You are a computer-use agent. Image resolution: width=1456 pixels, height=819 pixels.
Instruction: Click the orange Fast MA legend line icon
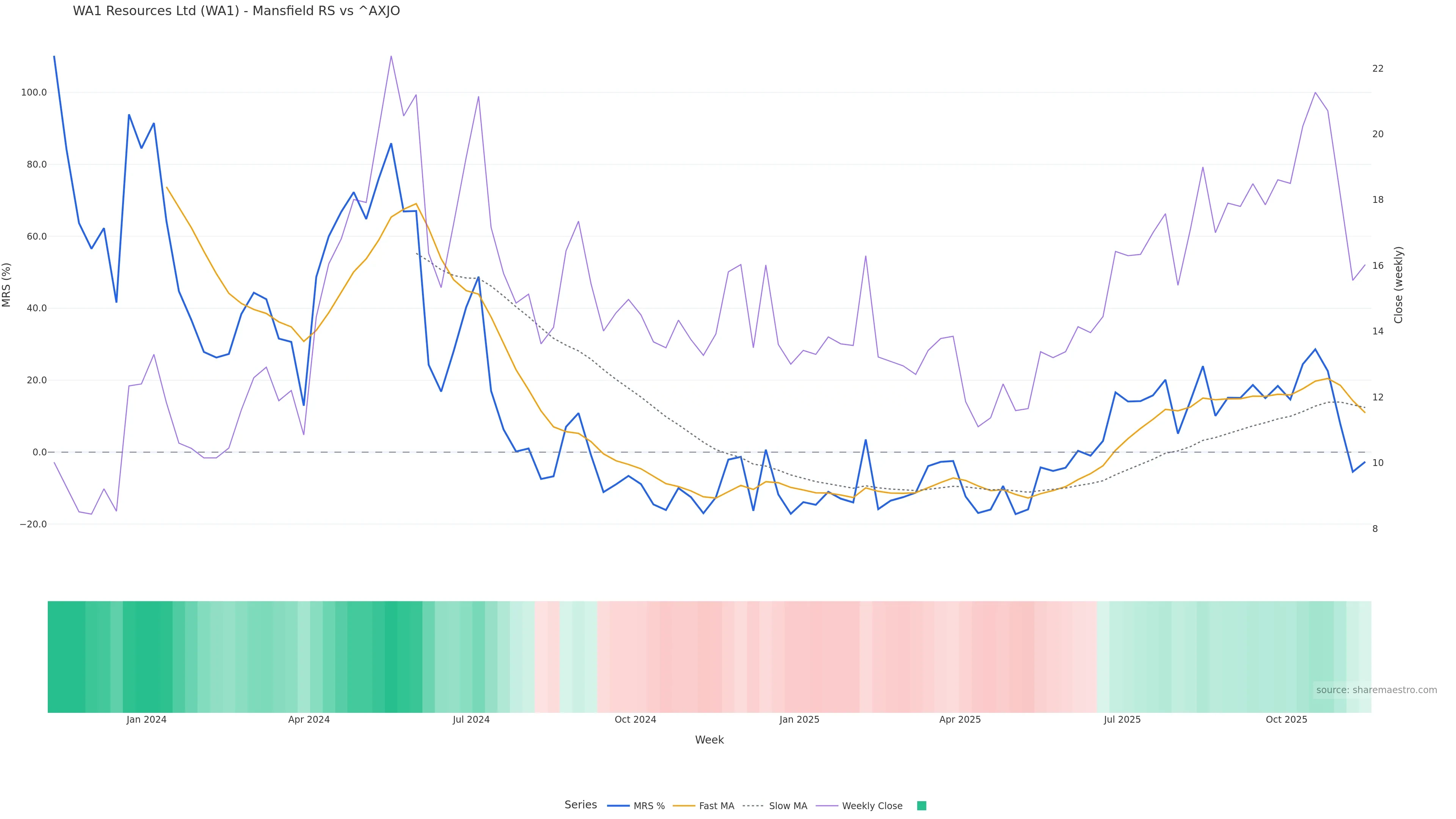pyautogui.click(x=684, y=806)
